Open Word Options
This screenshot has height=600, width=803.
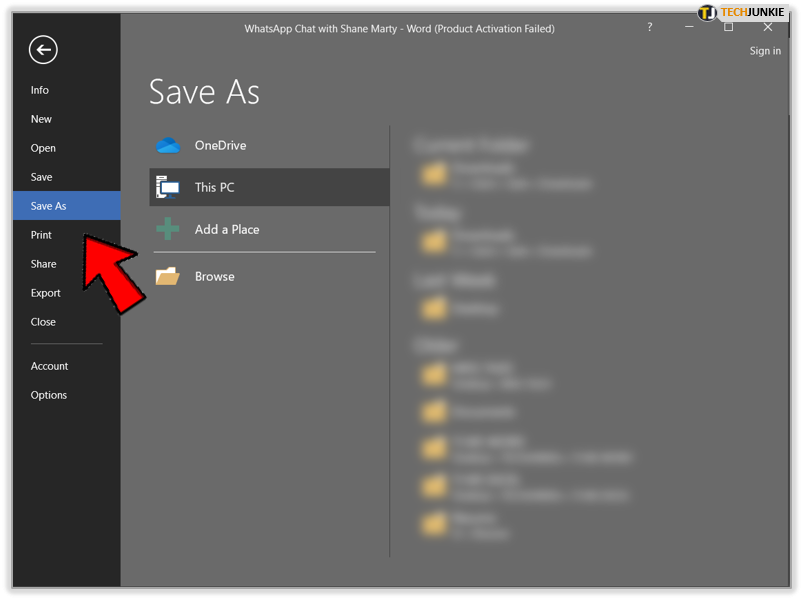[48, 395]
